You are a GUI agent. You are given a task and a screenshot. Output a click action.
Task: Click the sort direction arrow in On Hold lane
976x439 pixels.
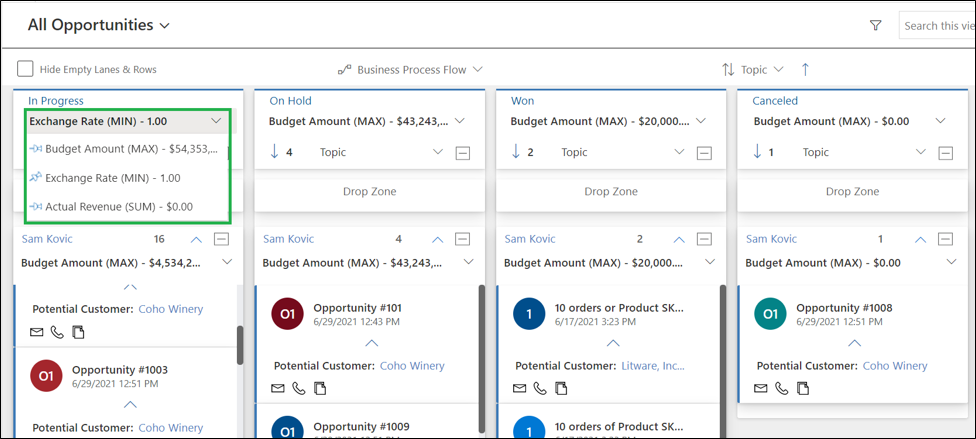[274, 152]
